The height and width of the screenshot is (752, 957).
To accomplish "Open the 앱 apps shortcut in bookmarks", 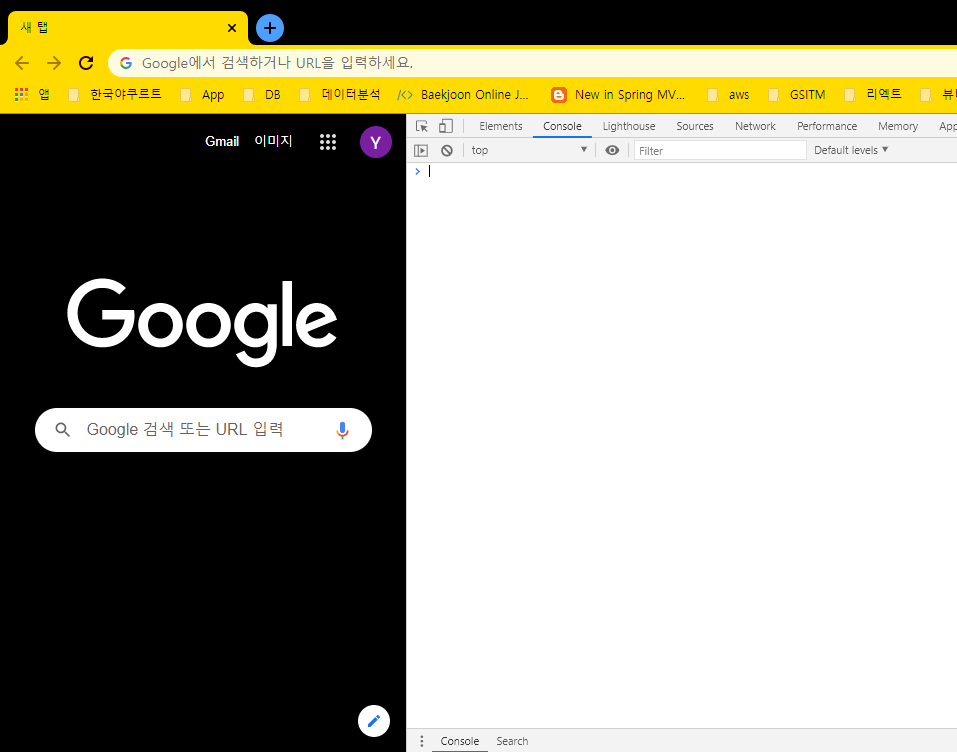I will point(32,95).
